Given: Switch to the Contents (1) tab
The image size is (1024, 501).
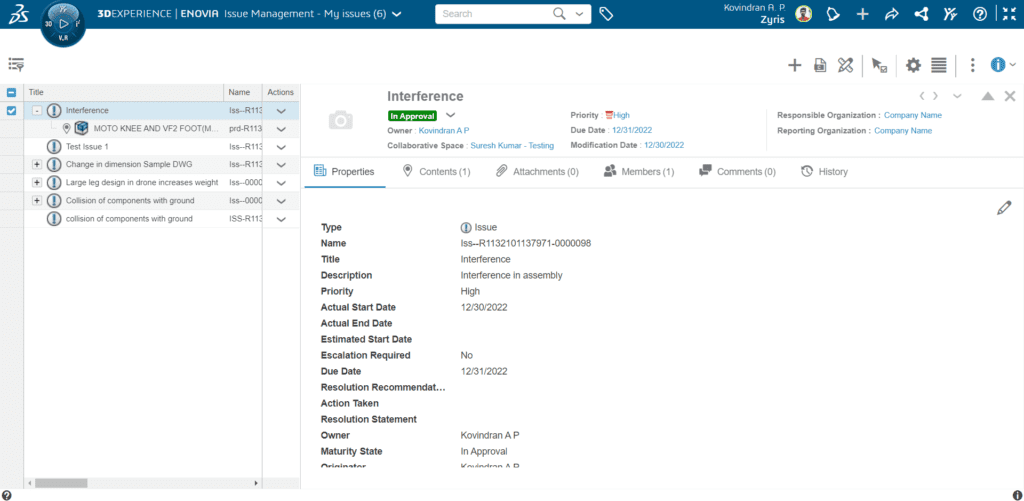Looking at the screenshot, I should pos(436,172).
